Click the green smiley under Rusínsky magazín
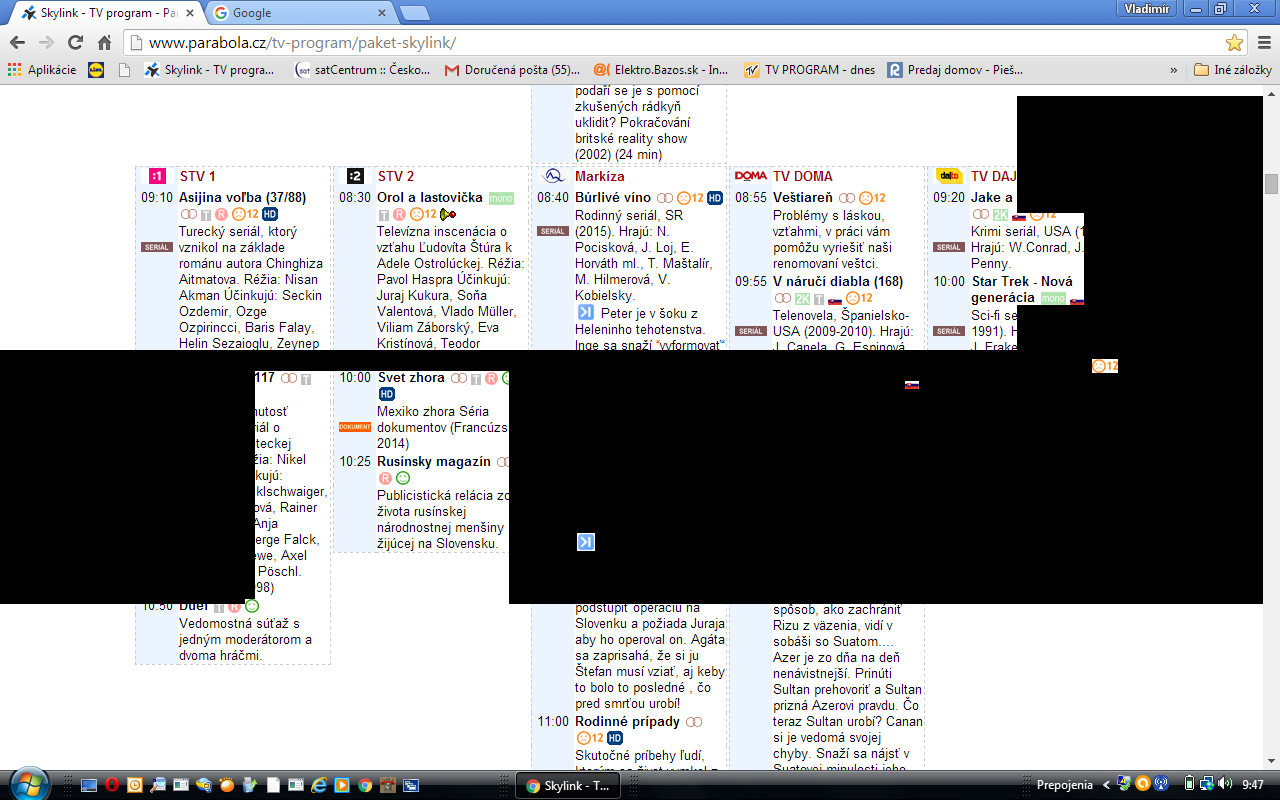 (403, 478)
